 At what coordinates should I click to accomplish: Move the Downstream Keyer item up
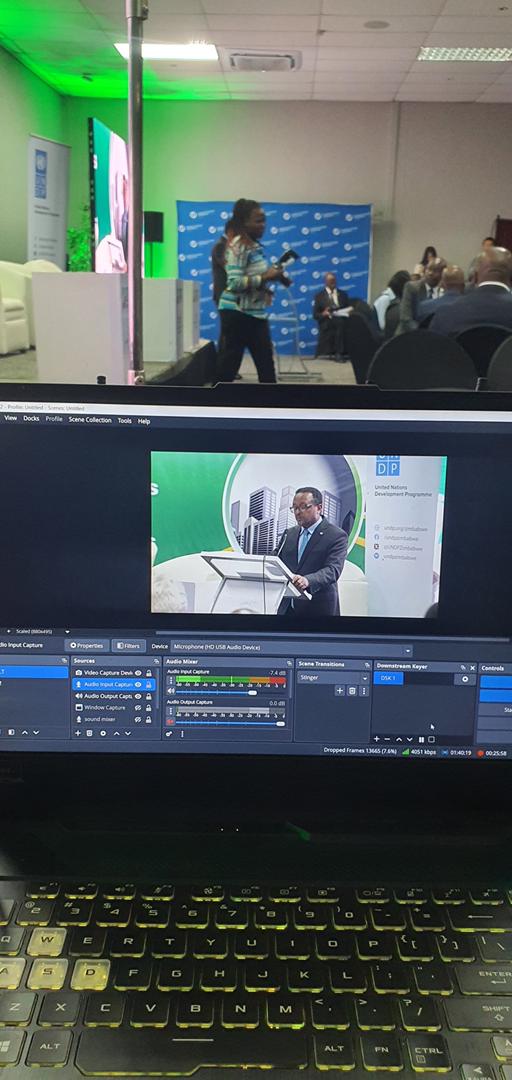399,739
